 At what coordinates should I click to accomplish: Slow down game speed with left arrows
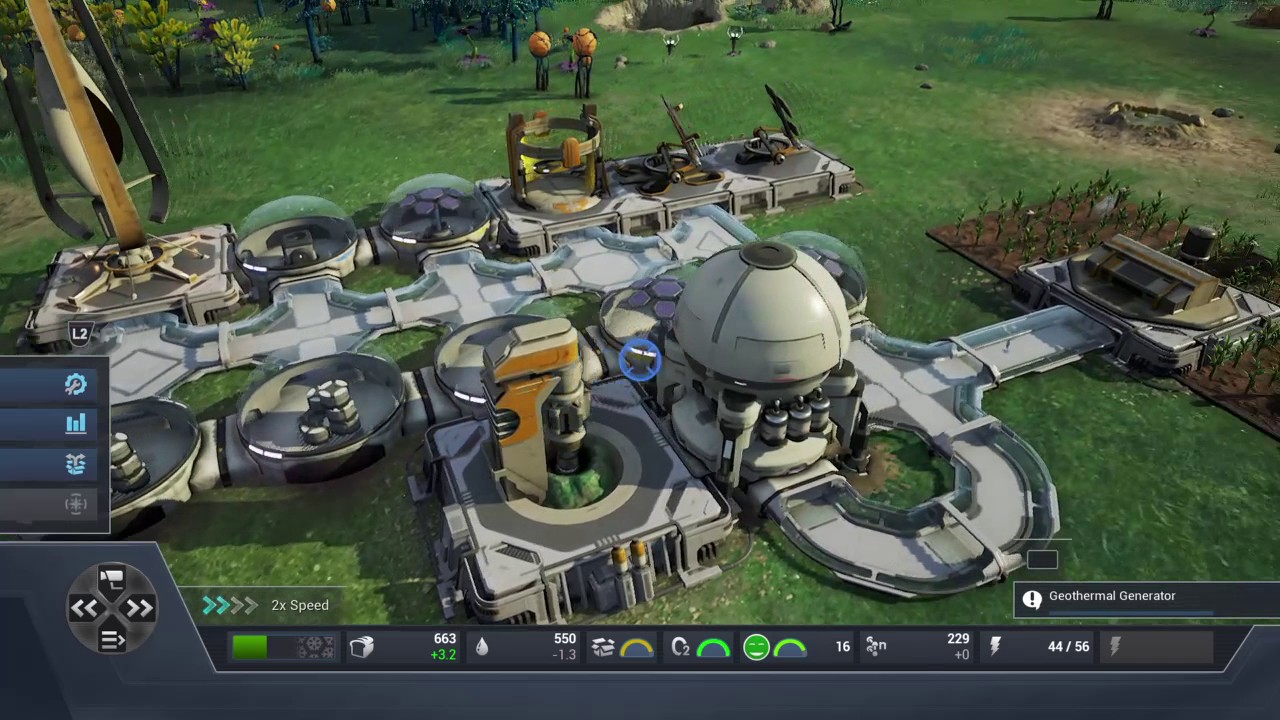click(83, 608)
